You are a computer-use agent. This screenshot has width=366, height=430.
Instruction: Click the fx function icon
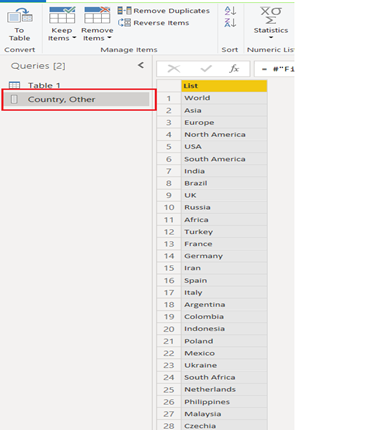pyautogui.click(x=234, y=69)
